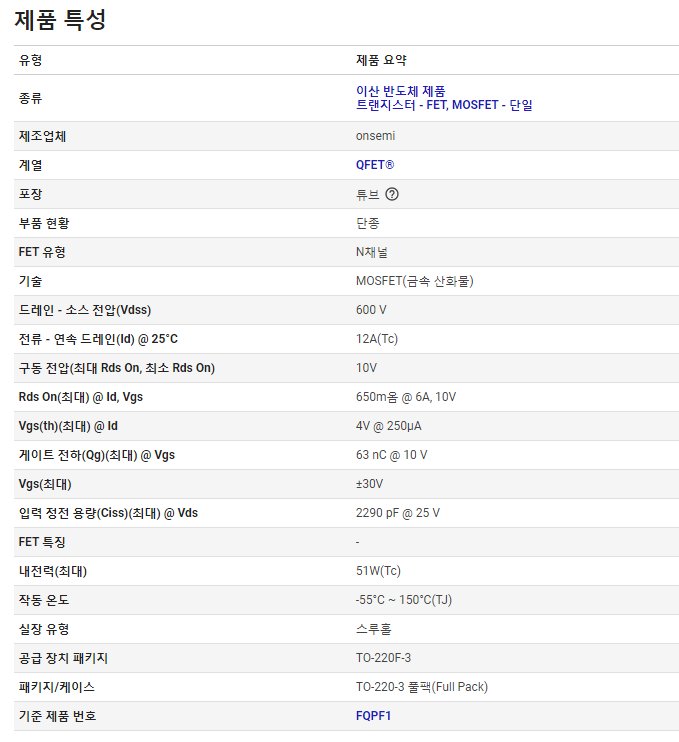Select the Rds On(최대) @ Id, Vgs label
679x742 pixels.
(x=80, y=397)
